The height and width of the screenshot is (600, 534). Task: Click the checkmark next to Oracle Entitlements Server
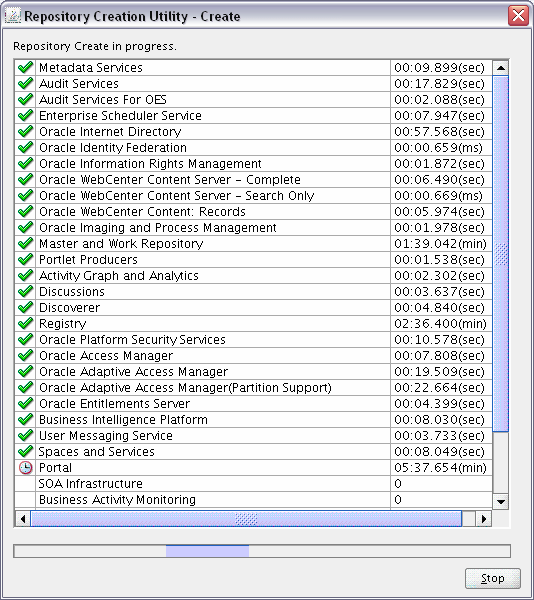tap(25, 404)
